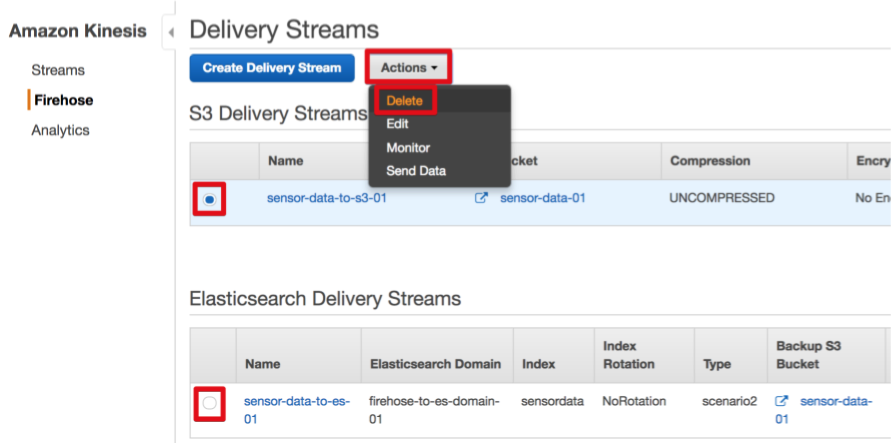
Task: Open Analytics in sidebar
Action: pyautogui.click(x=60, y=130)
